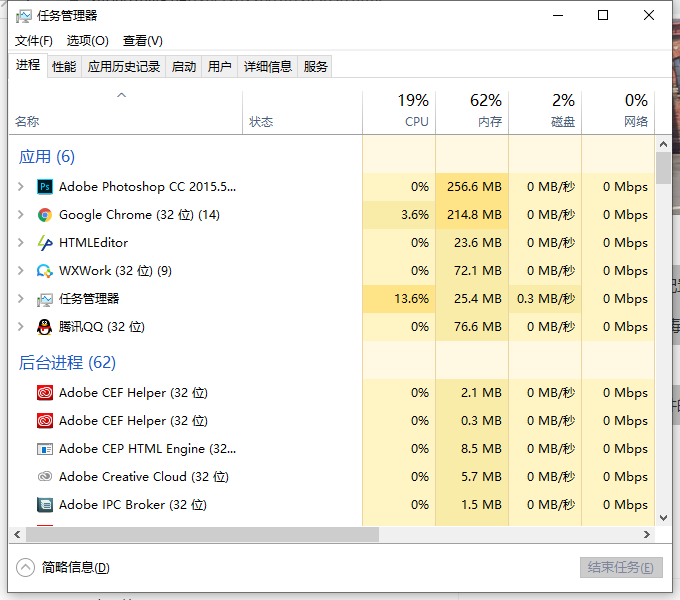Click the Adobe Creative Cloud icon

[x=45, y=477]
